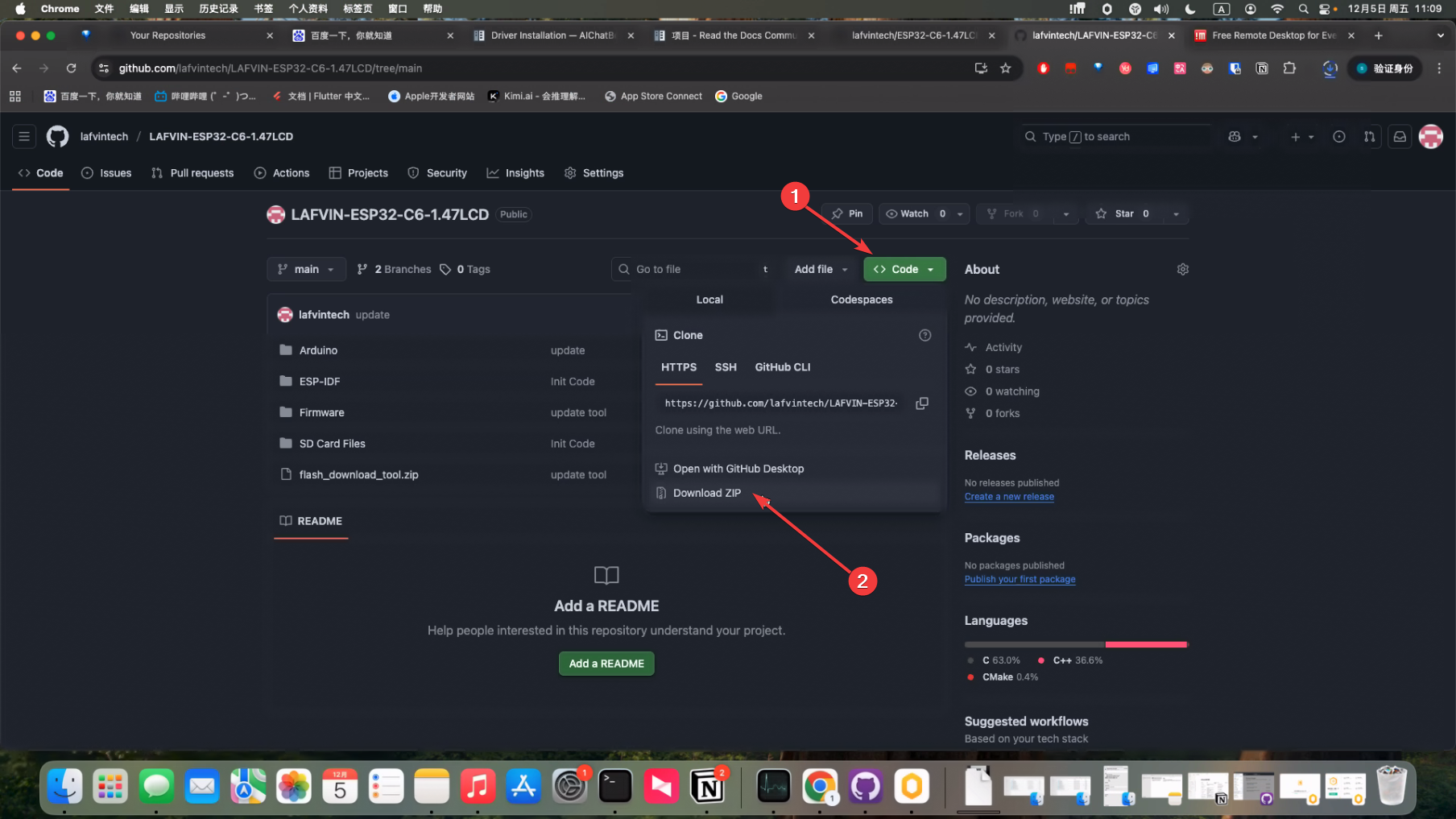Open GitHub Desktop from the Dock
The width and height of the screenshot is (1456, 819).
click(866, 787)
